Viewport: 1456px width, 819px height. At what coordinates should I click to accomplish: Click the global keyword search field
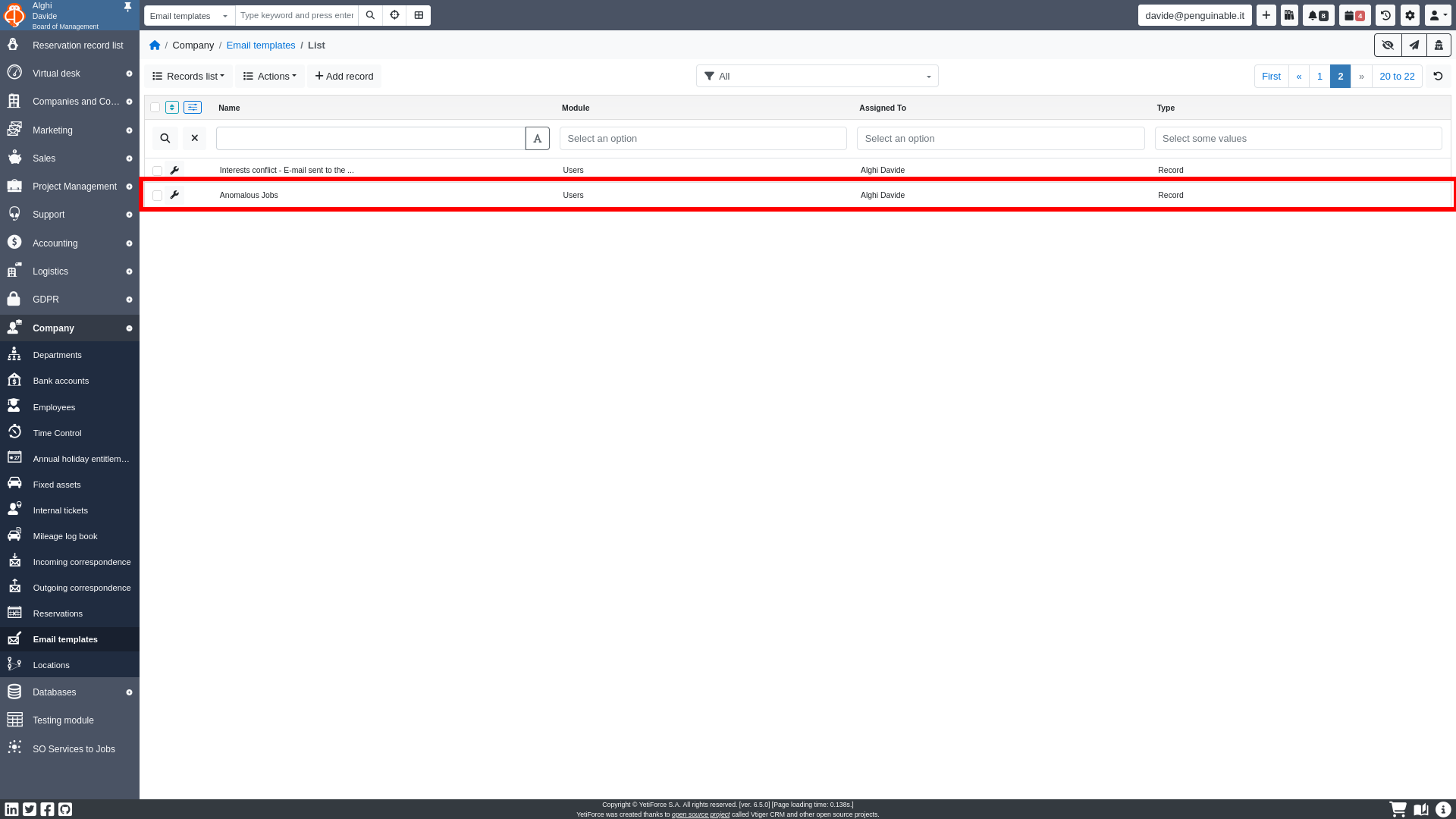point(297,15)
